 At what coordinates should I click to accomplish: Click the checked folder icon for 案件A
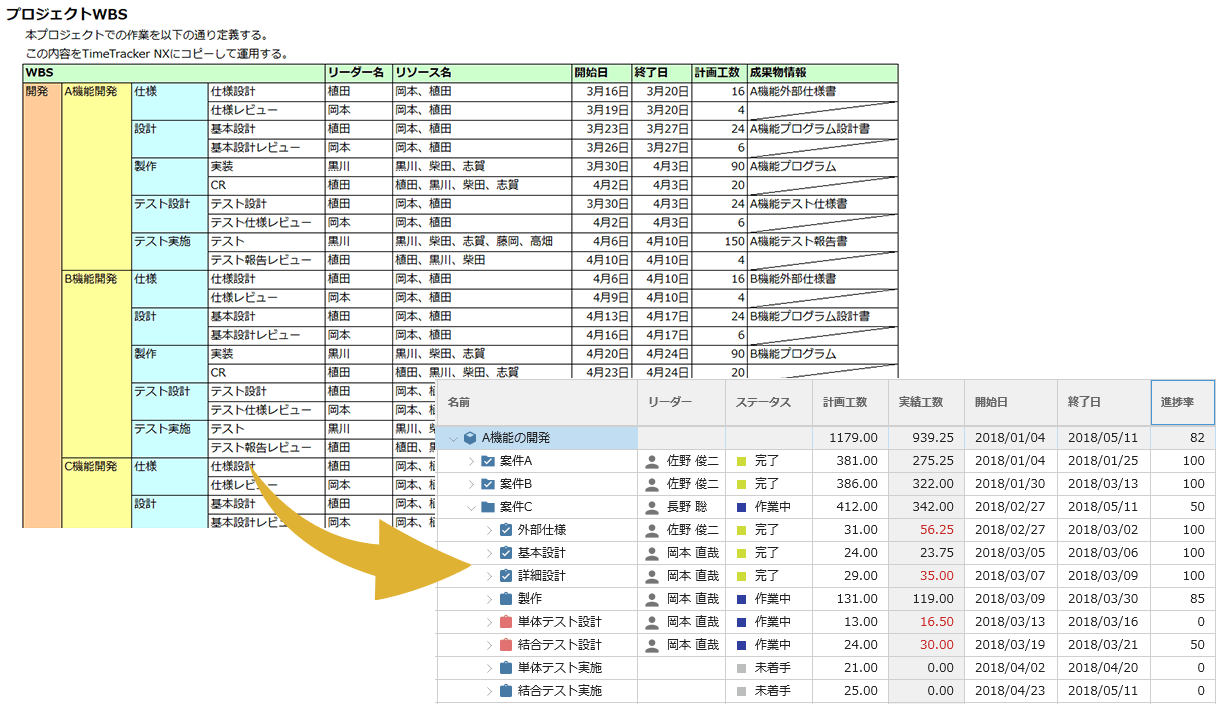(488, 461)
